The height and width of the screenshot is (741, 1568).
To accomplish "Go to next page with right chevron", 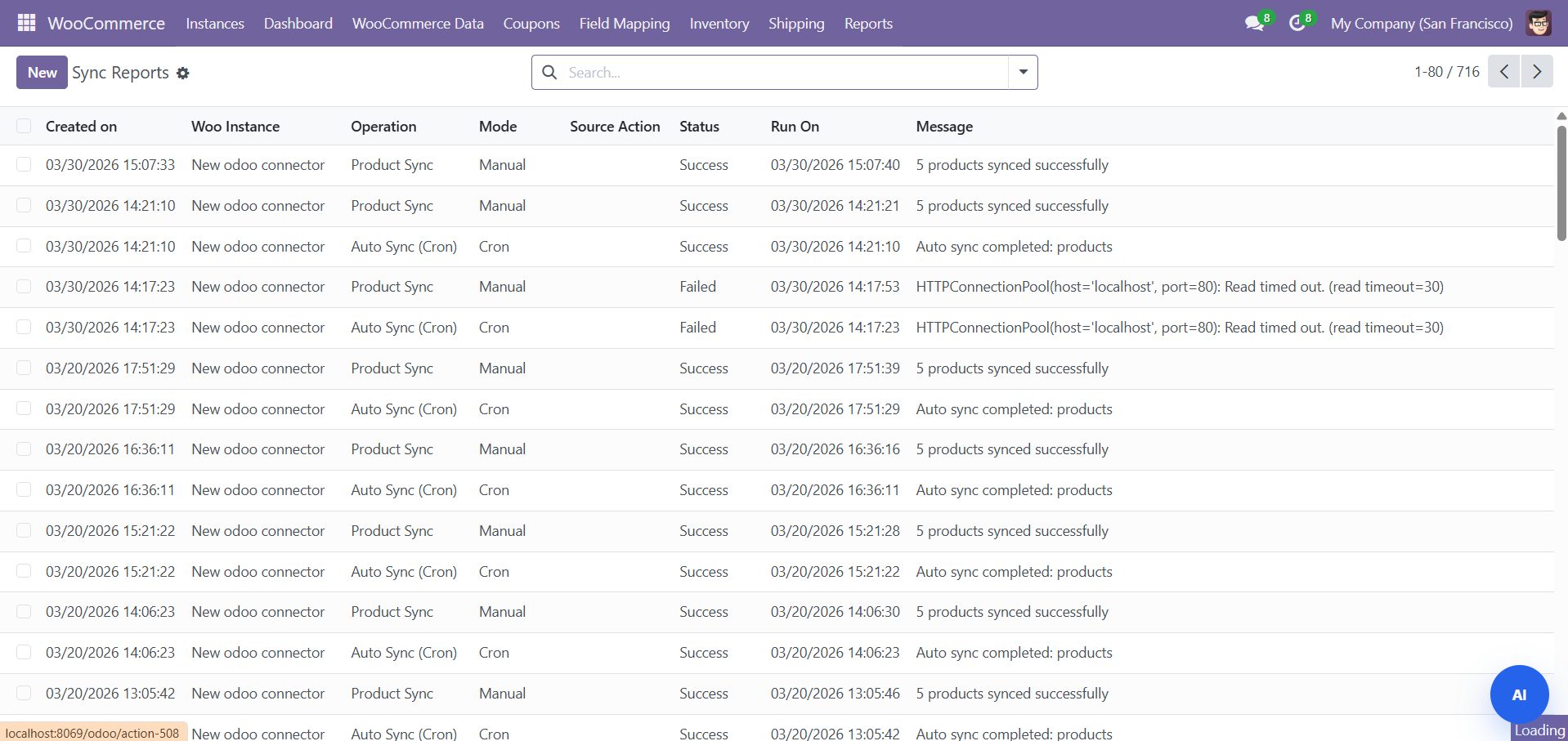I will (x=1537, y=71).
